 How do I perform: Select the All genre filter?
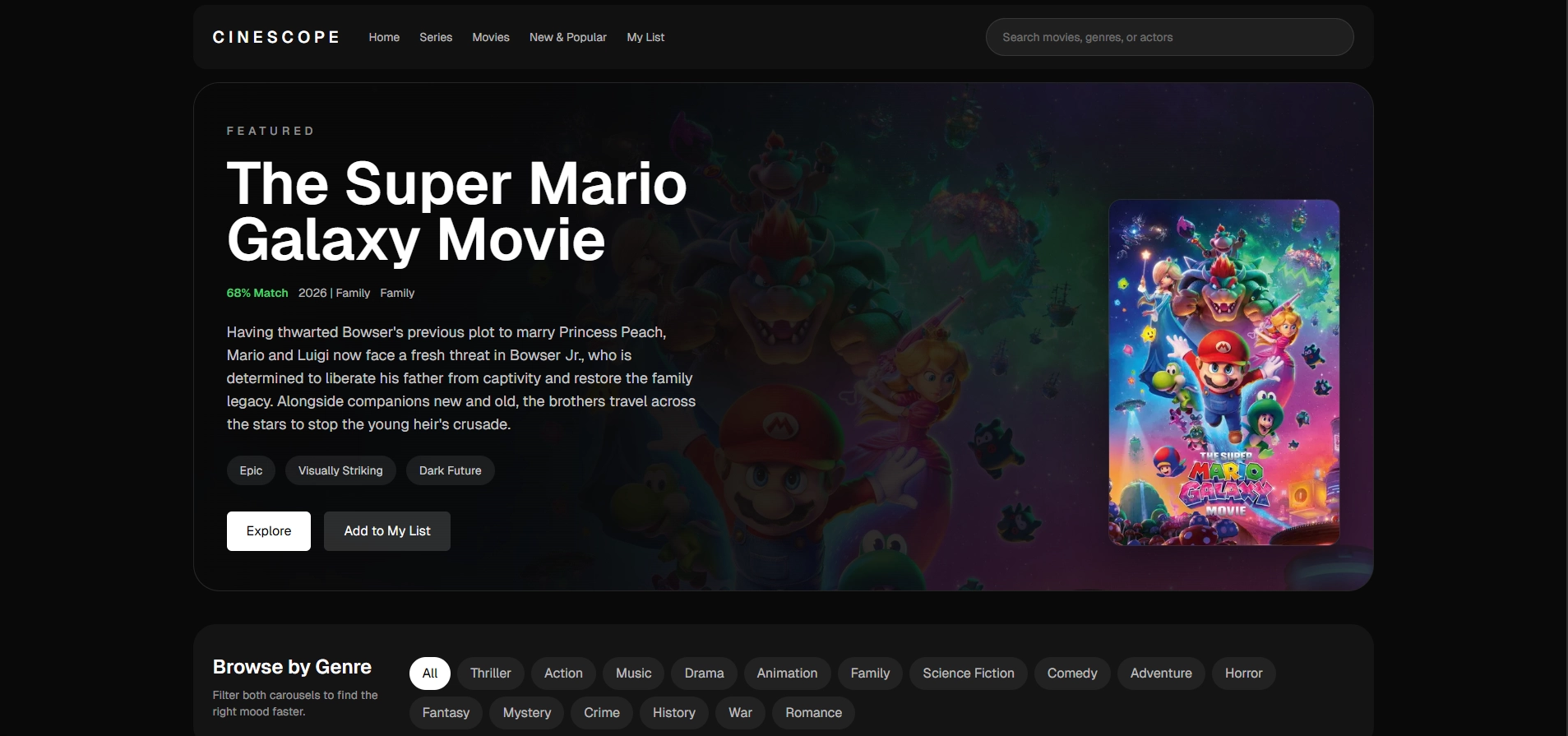point(430,674)
